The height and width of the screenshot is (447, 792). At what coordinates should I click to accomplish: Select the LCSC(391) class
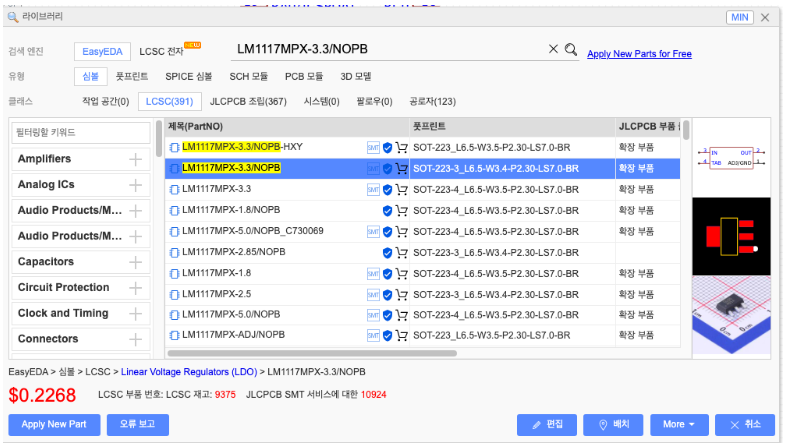click(169, 102)
